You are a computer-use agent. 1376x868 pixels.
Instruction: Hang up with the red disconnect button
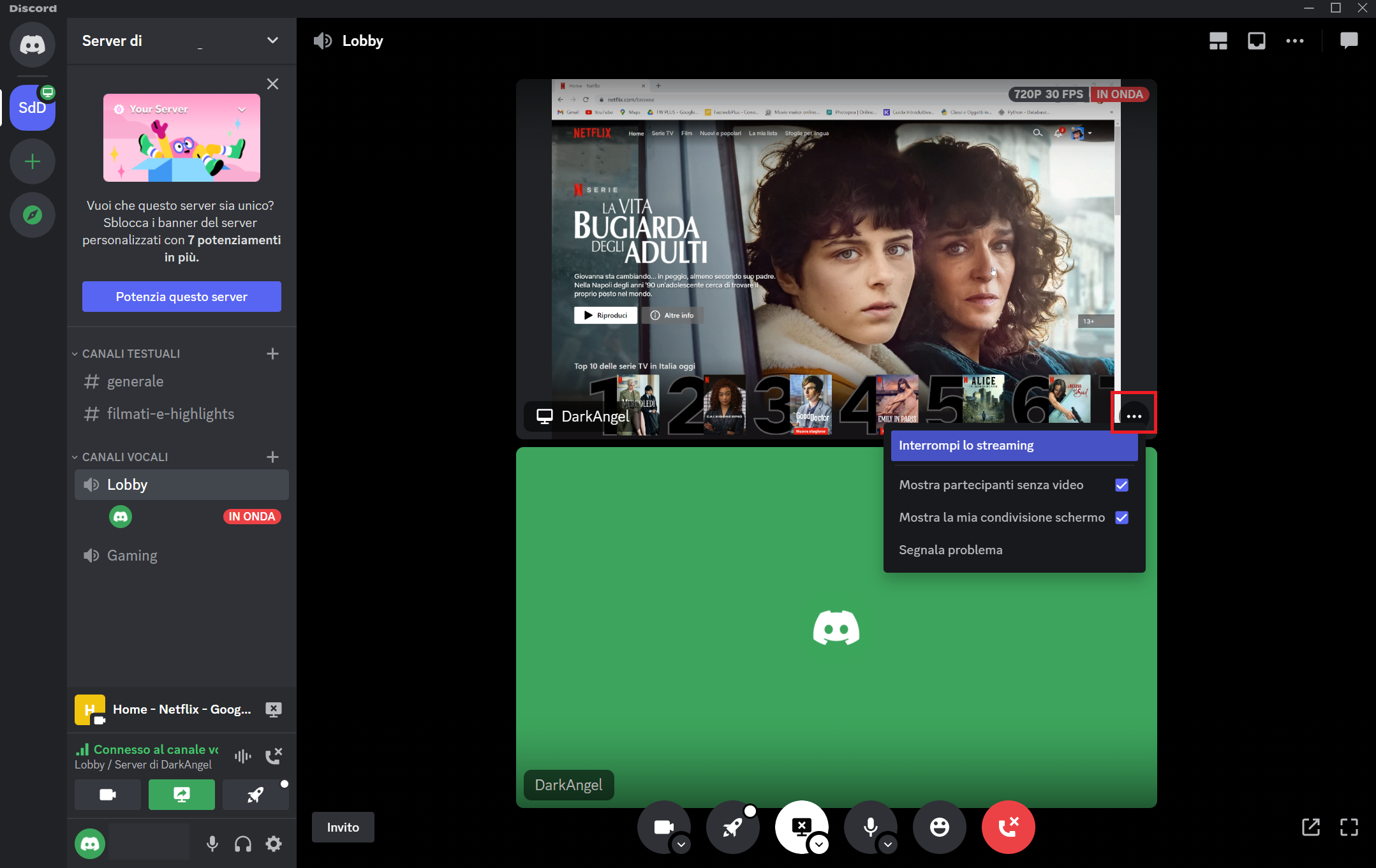1008,827
